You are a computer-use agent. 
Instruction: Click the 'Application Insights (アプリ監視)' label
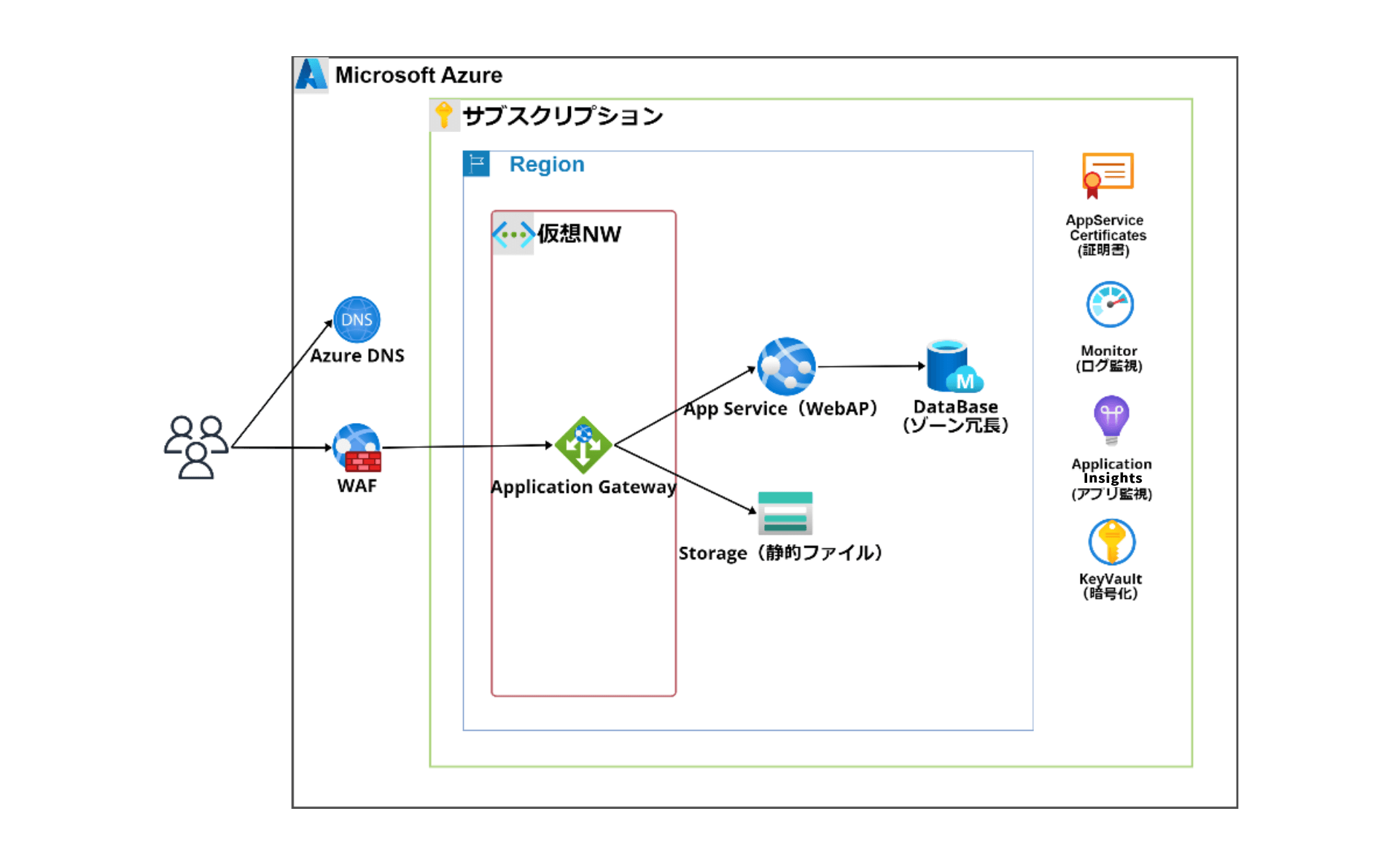(1111, 478)
